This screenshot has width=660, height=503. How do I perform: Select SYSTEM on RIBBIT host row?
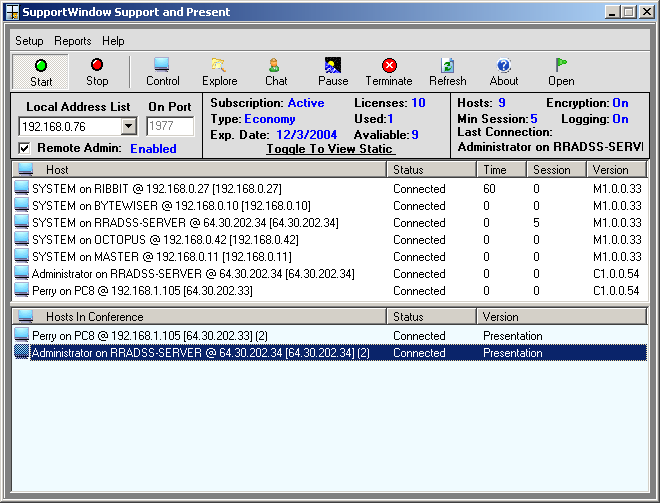(330, 188)
